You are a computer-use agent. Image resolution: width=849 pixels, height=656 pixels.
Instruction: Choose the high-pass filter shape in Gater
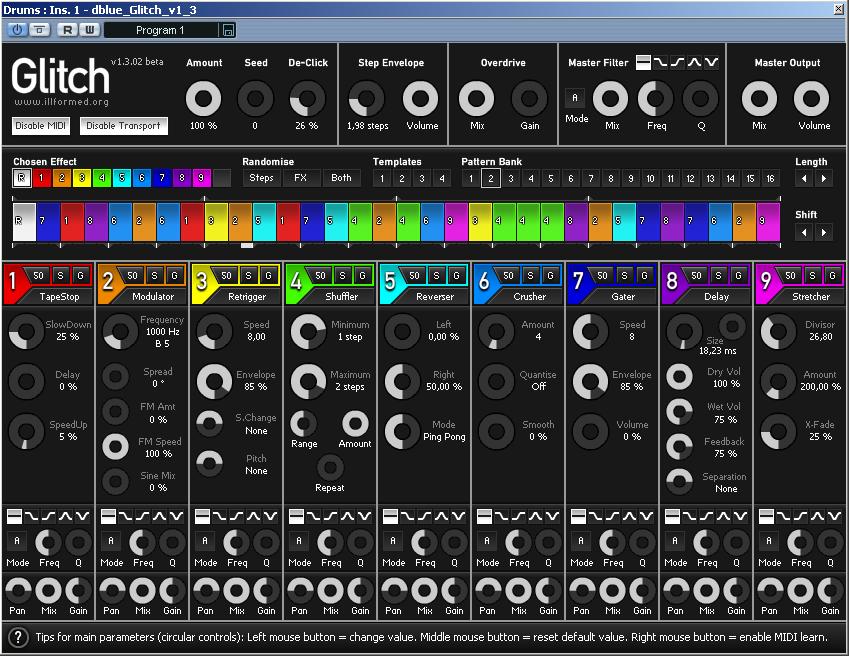point(612,516)
